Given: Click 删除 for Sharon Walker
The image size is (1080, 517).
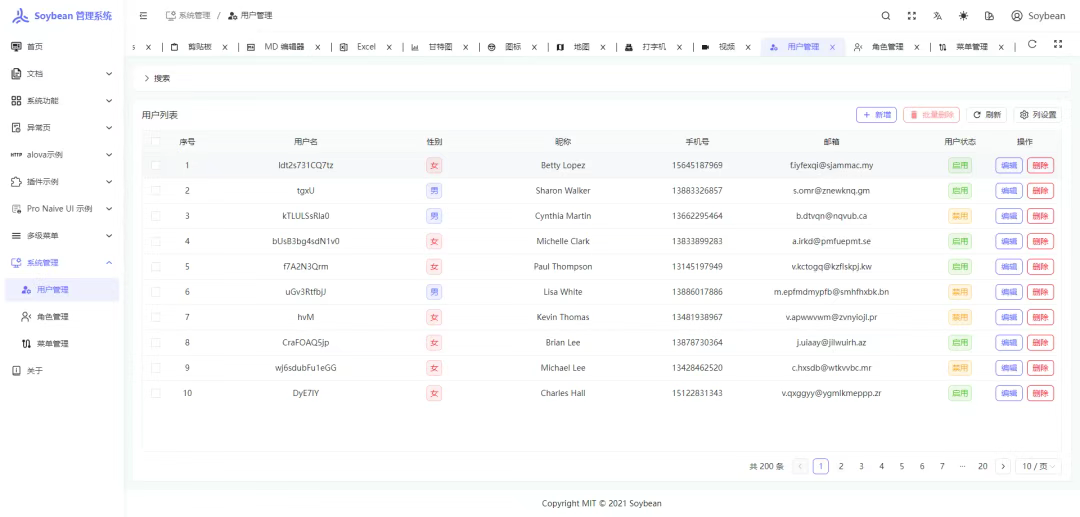Looking at the screenshot, I should [1040, 191].
